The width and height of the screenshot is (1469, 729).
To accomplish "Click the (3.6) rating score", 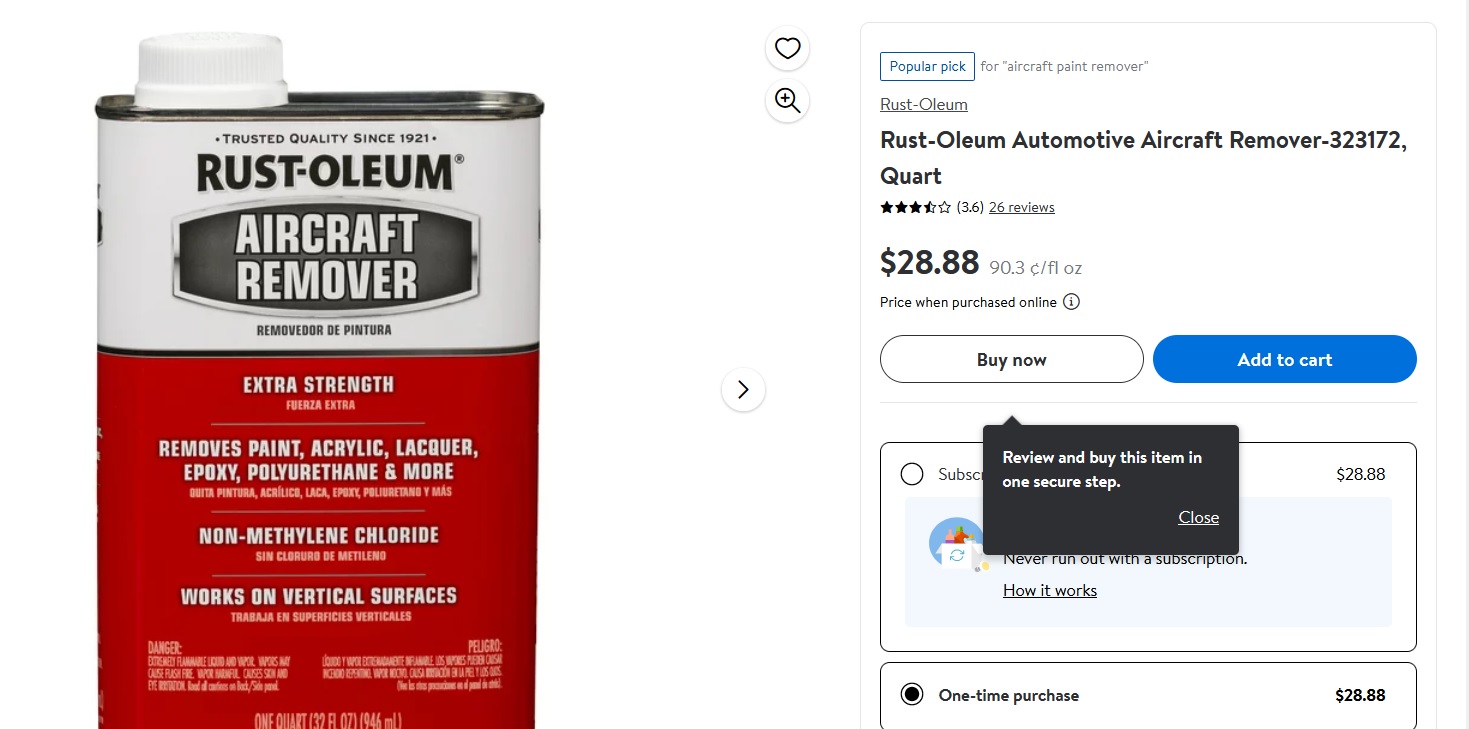I will click(x=970, y=208).
